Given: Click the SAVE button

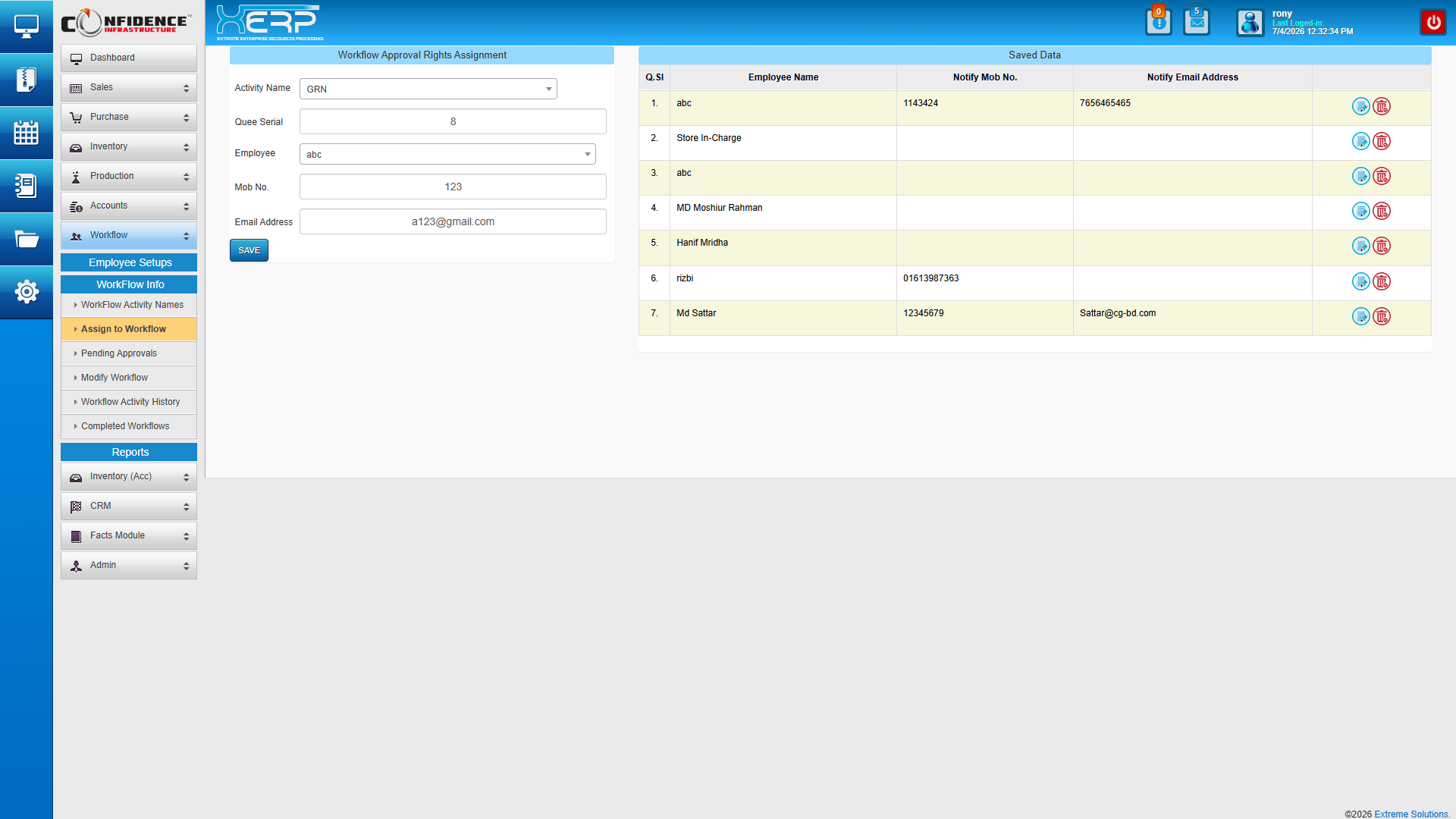Looking at the screenshot, I should point(249,250).
